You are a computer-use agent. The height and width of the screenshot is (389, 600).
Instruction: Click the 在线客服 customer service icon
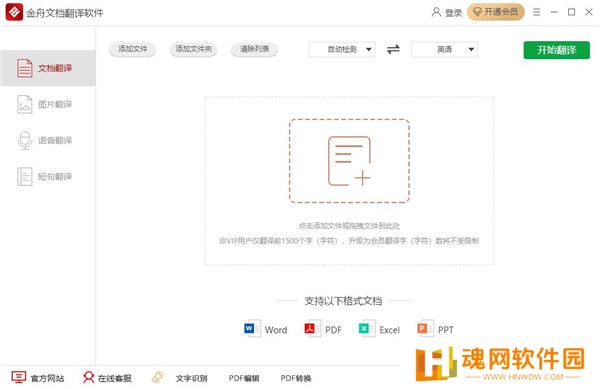[88, 377]
